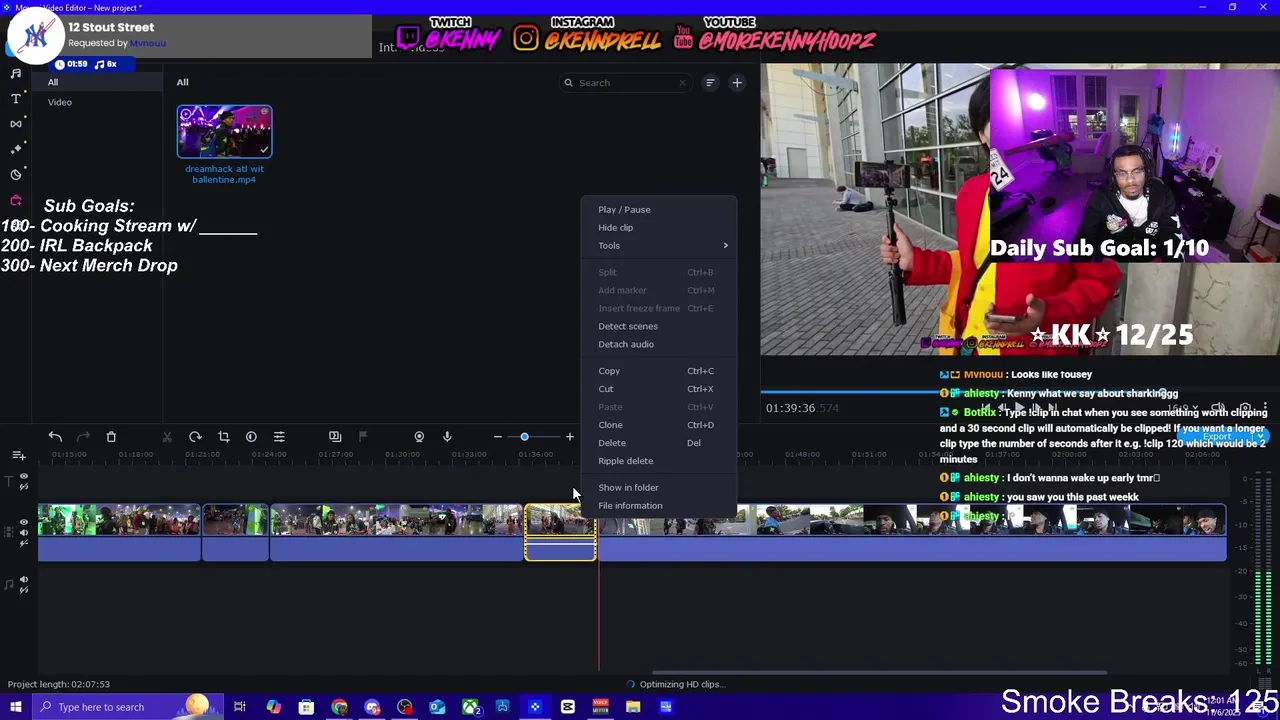Screen dimensions: 1280x720
Task: Open color adjustments half-circle icon
Action: [x=251, y=437]
